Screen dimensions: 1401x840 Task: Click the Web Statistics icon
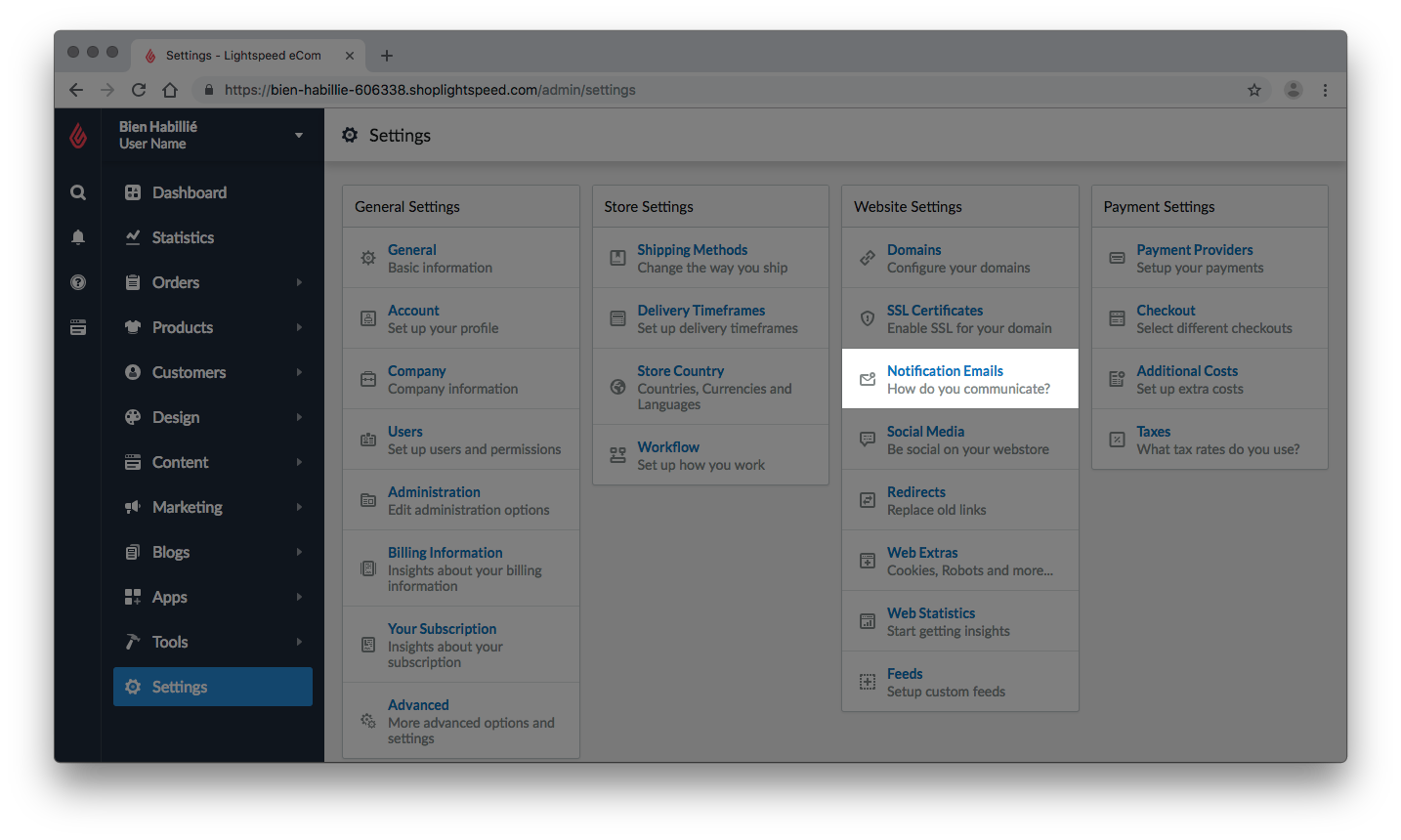tap(868, 621)
